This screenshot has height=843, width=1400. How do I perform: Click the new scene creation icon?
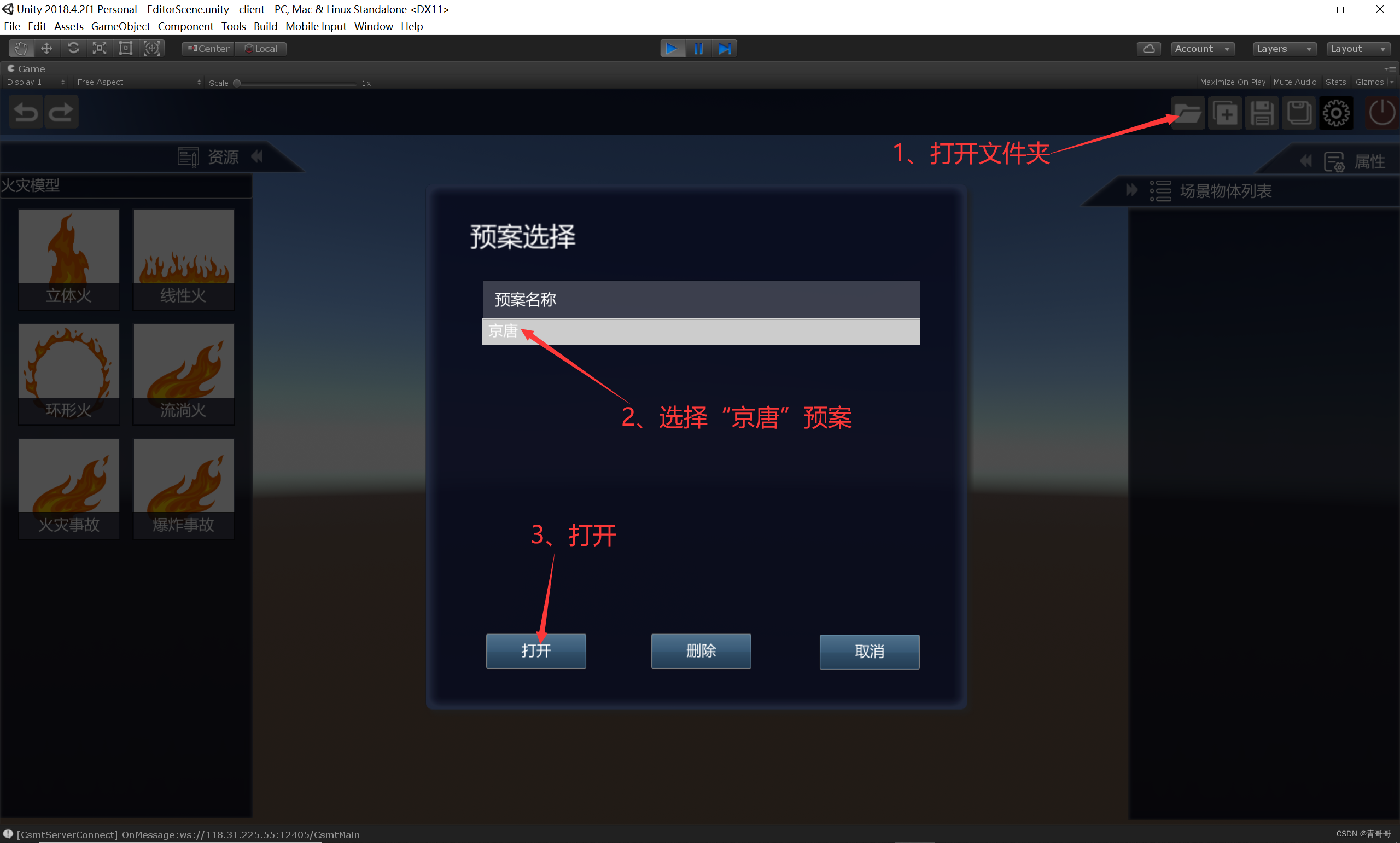(x=1225, y=112)
